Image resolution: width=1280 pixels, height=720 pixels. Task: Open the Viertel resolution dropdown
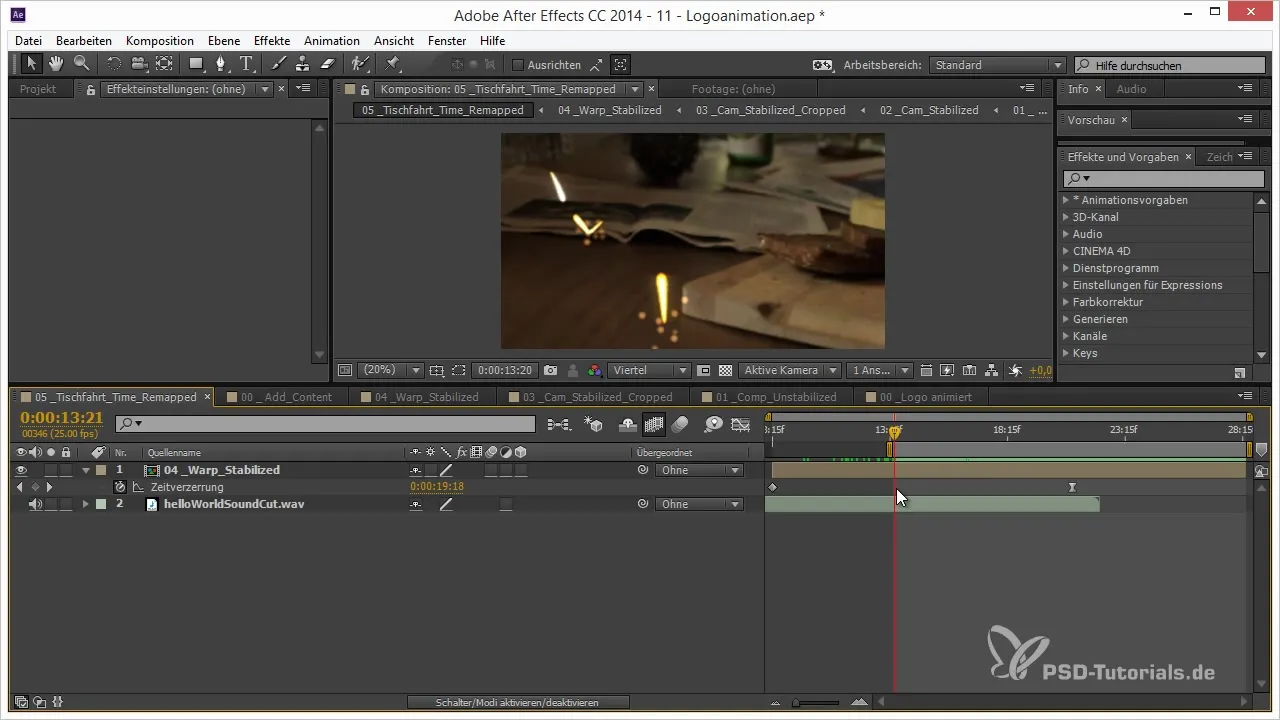coord(649,370)
